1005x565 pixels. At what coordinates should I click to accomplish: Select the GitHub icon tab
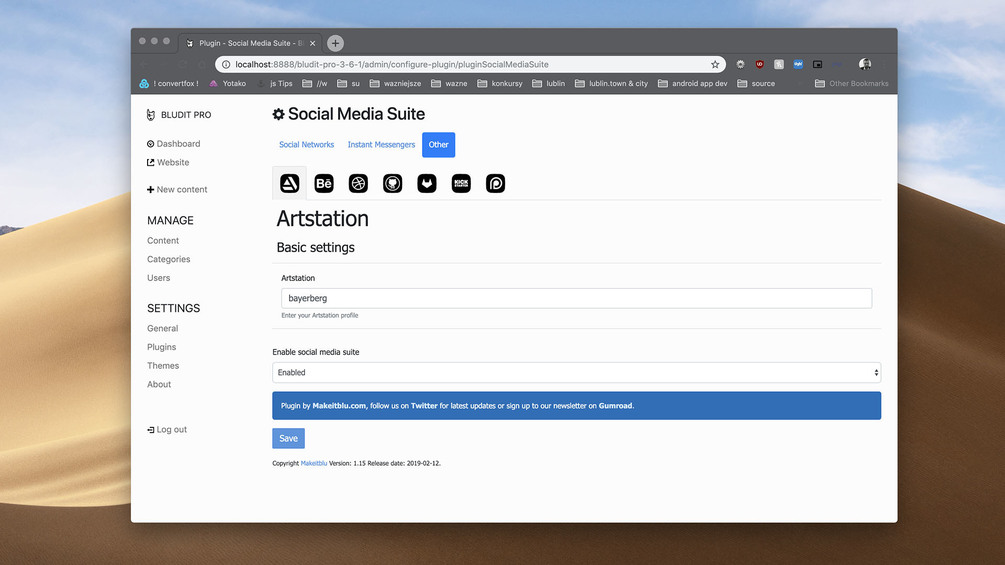[x=392, y=184]
